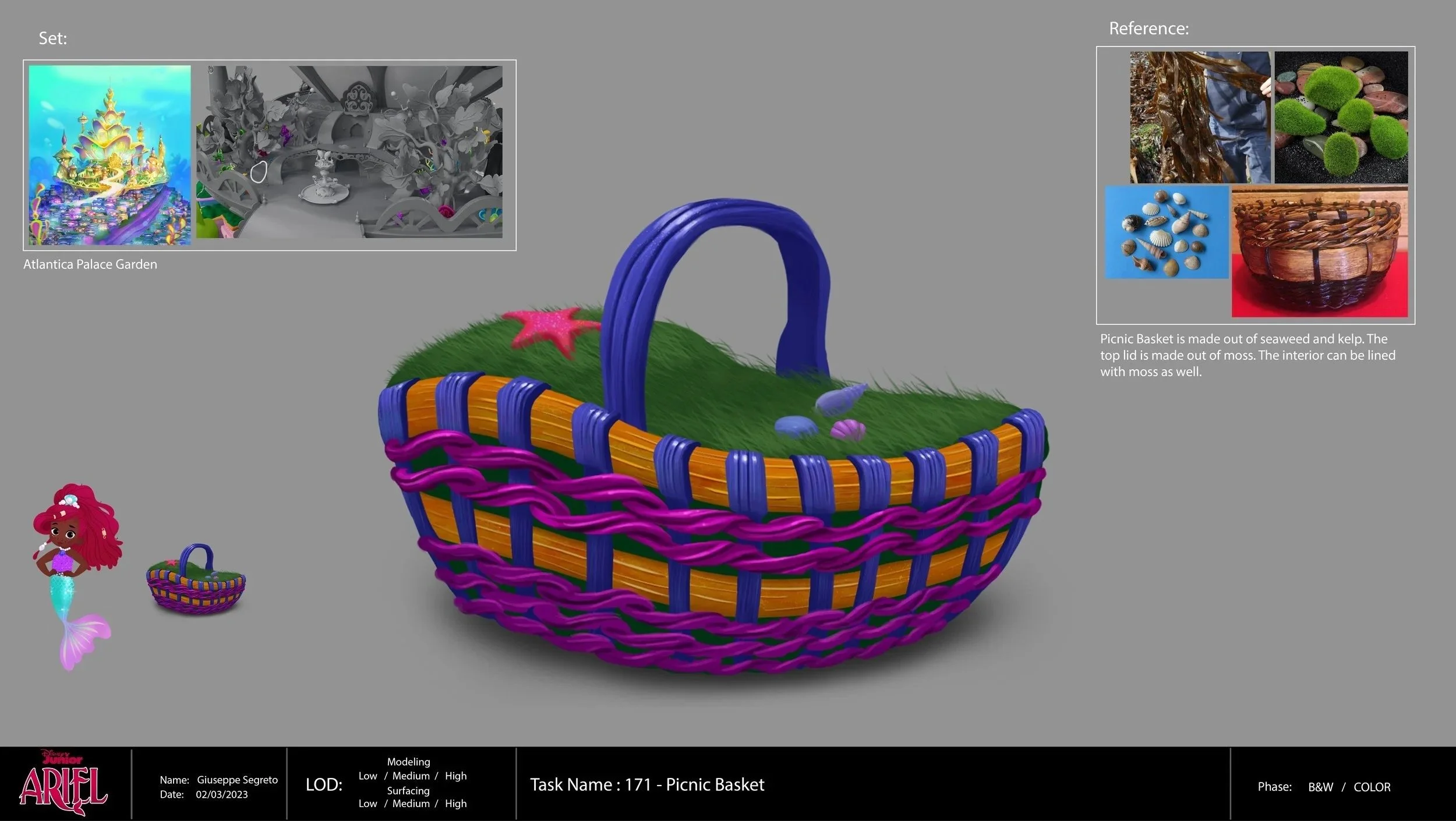Select the "COLOR" phase option
The image size is (1456, 821).
click(x=1372, y=787)
